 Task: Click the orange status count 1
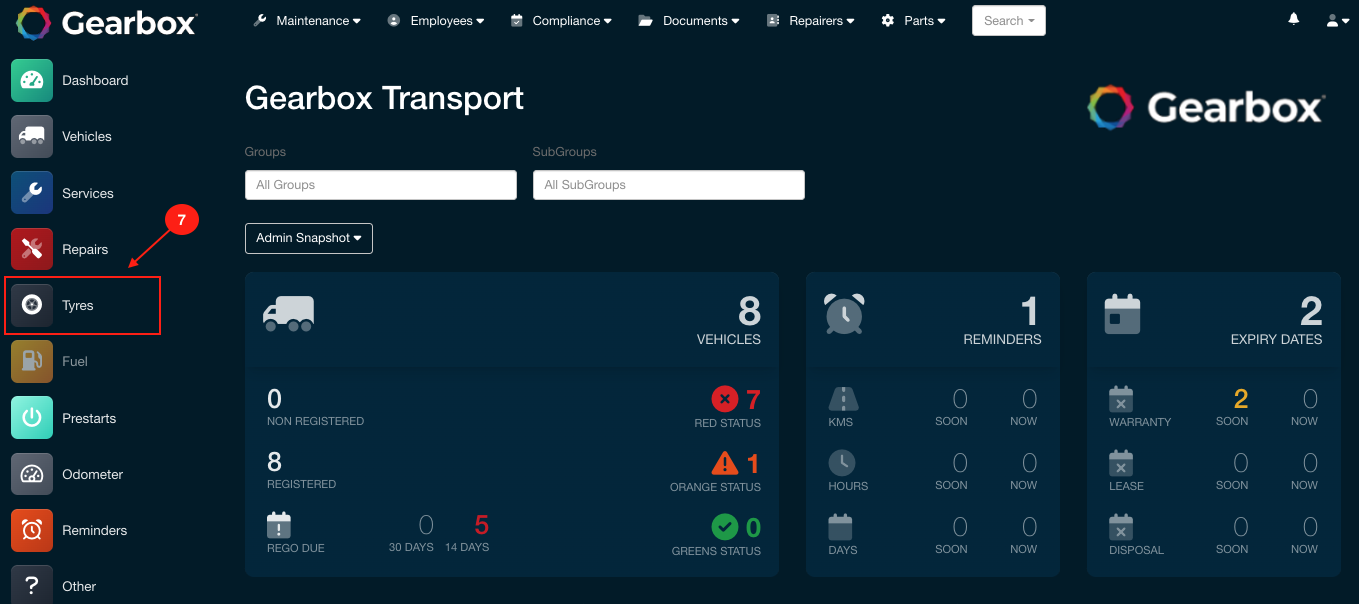[753, 464]
